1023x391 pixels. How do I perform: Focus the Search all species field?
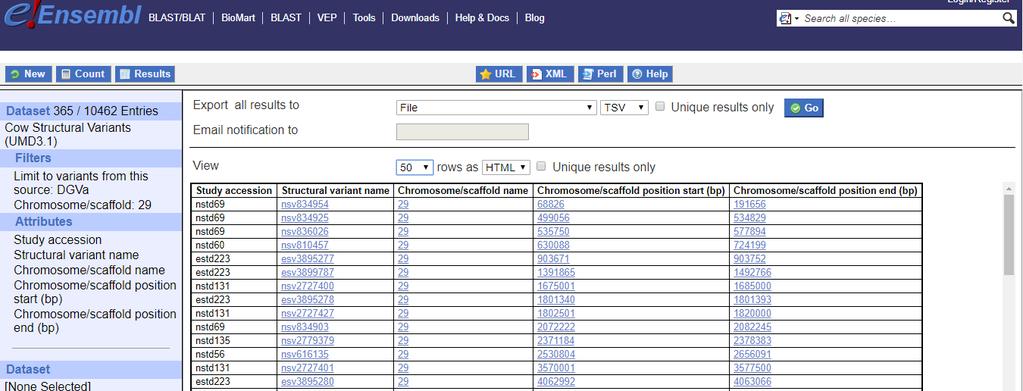[x=900, y=18]
